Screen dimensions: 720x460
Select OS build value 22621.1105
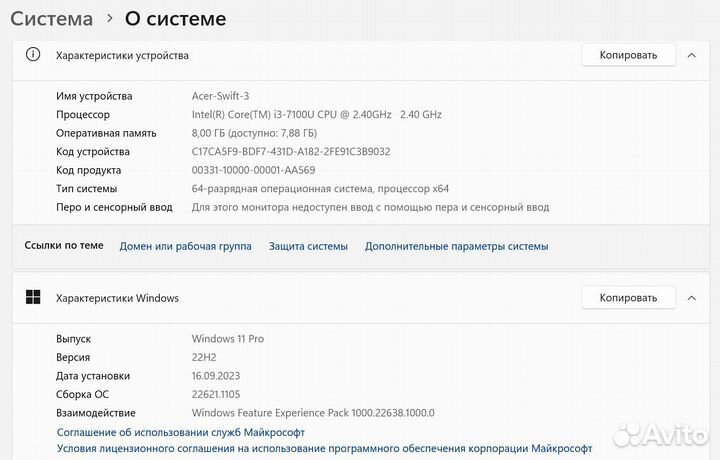(216, 394)
